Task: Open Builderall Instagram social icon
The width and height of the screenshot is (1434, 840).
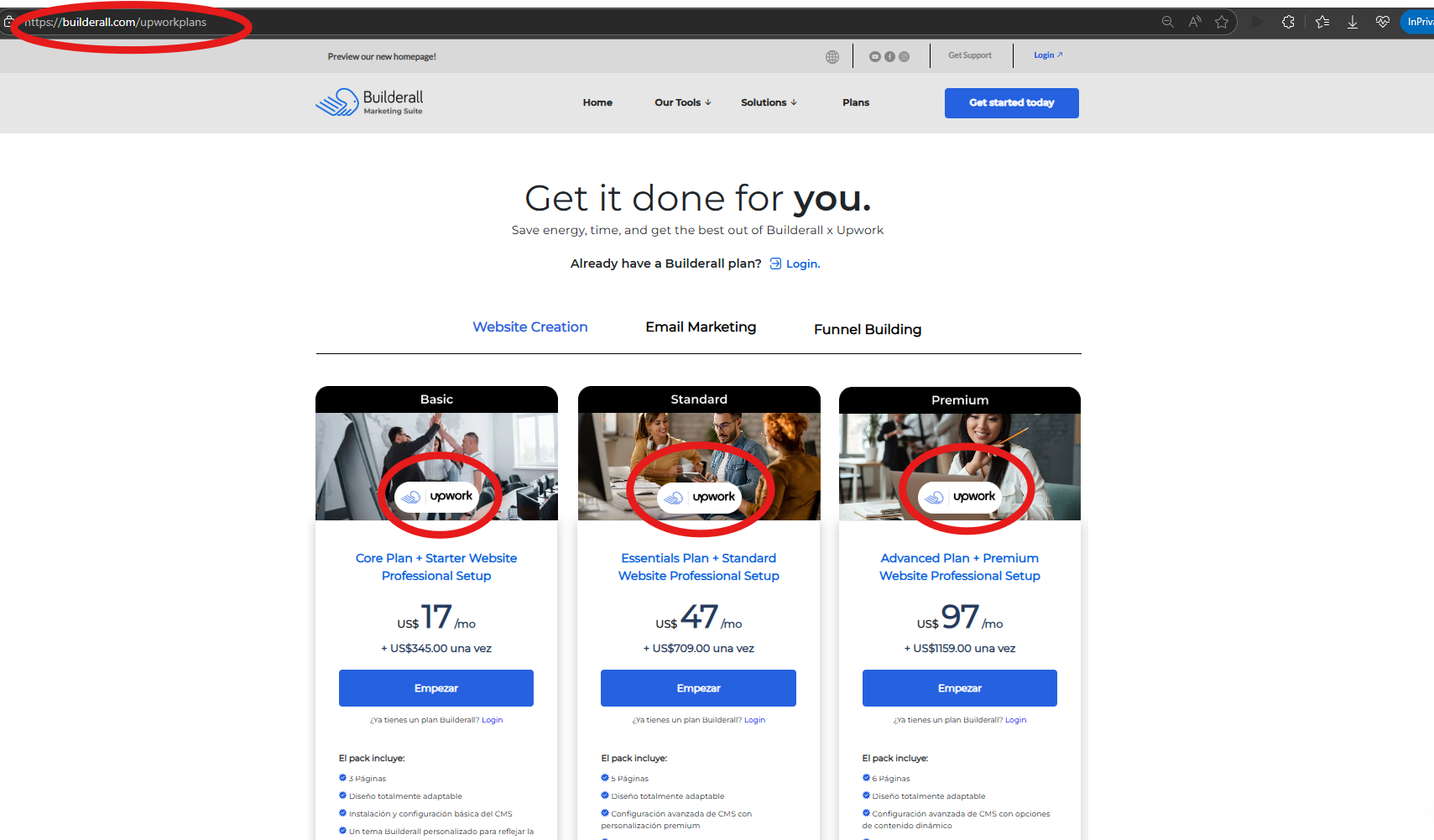Action: (x=904, y=57)
